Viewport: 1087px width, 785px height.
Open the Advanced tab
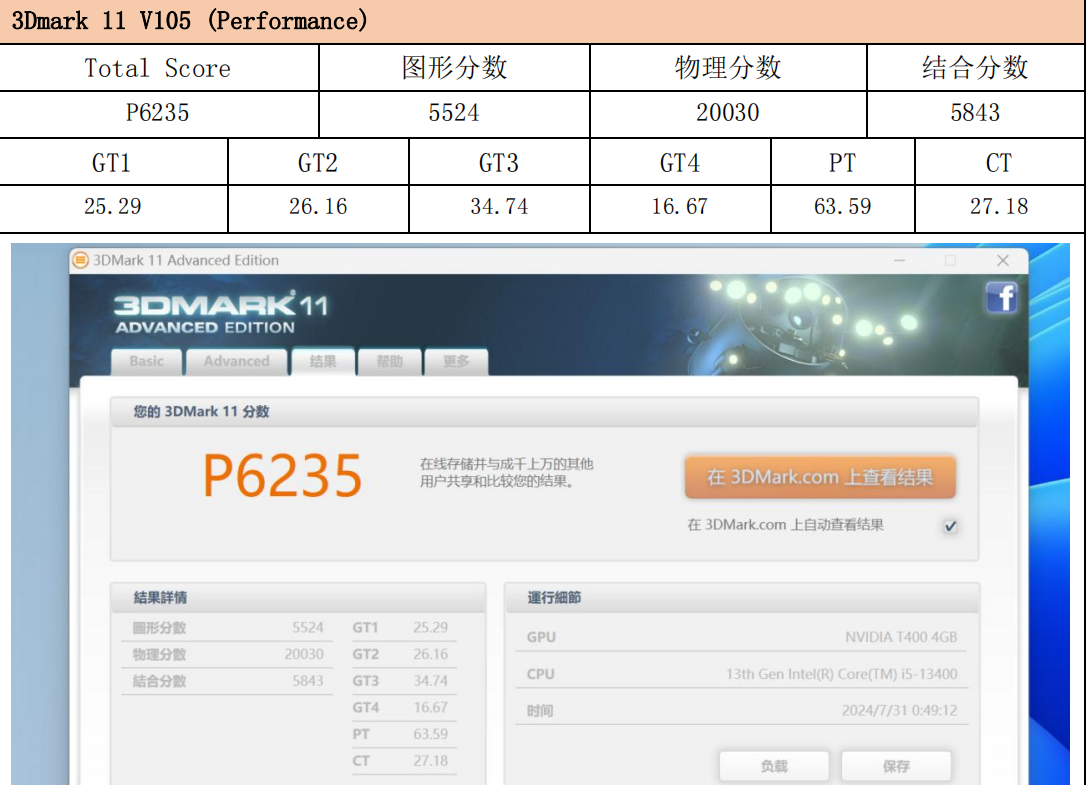tap(237, 361)
